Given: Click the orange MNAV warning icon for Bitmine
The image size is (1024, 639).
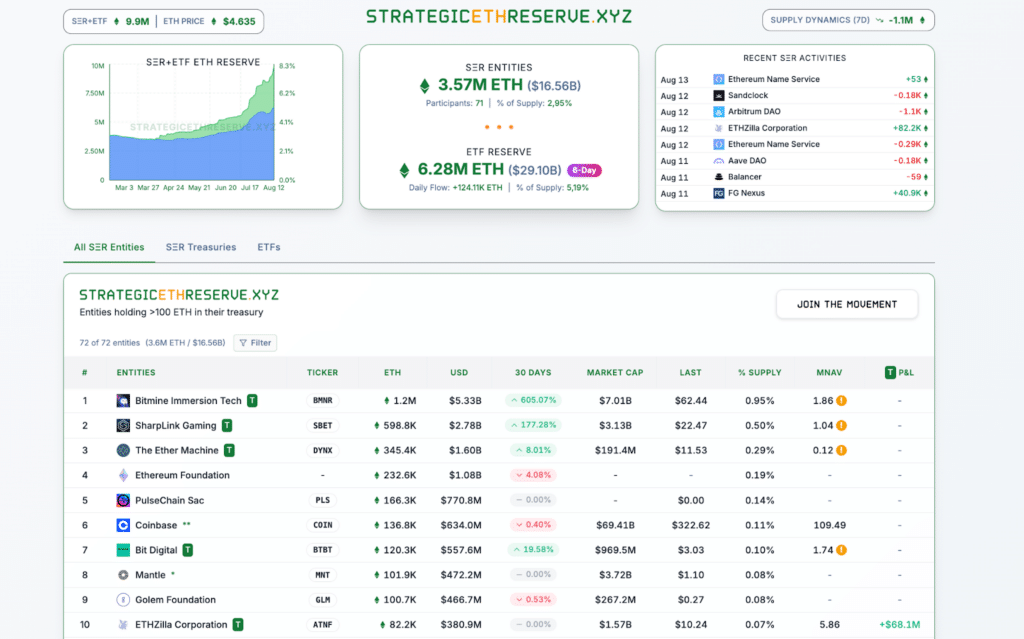Looking at the screenshot, I should point(842,401).
